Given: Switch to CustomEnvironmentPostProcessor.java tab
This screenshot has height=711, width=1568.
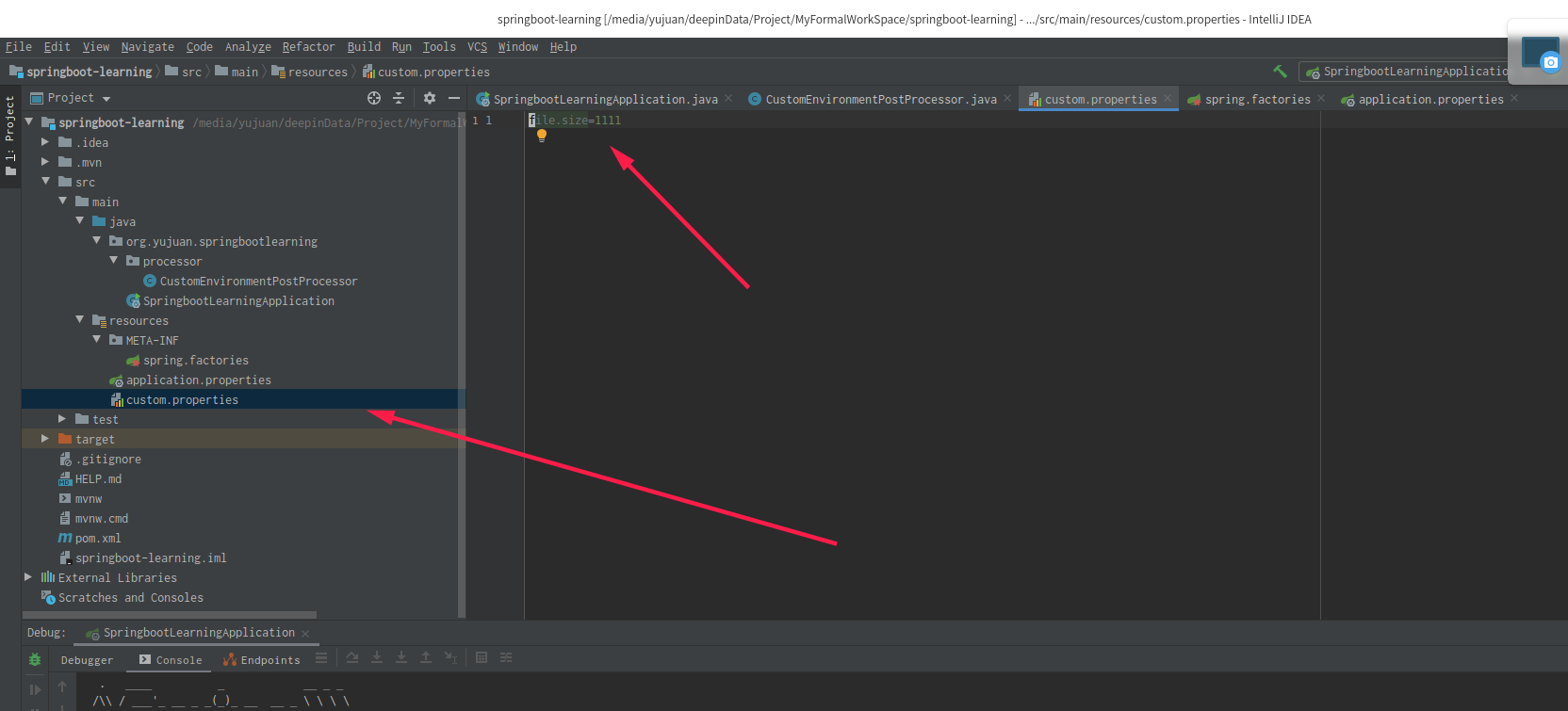Looking at the screenshot, I should [880, 99].
